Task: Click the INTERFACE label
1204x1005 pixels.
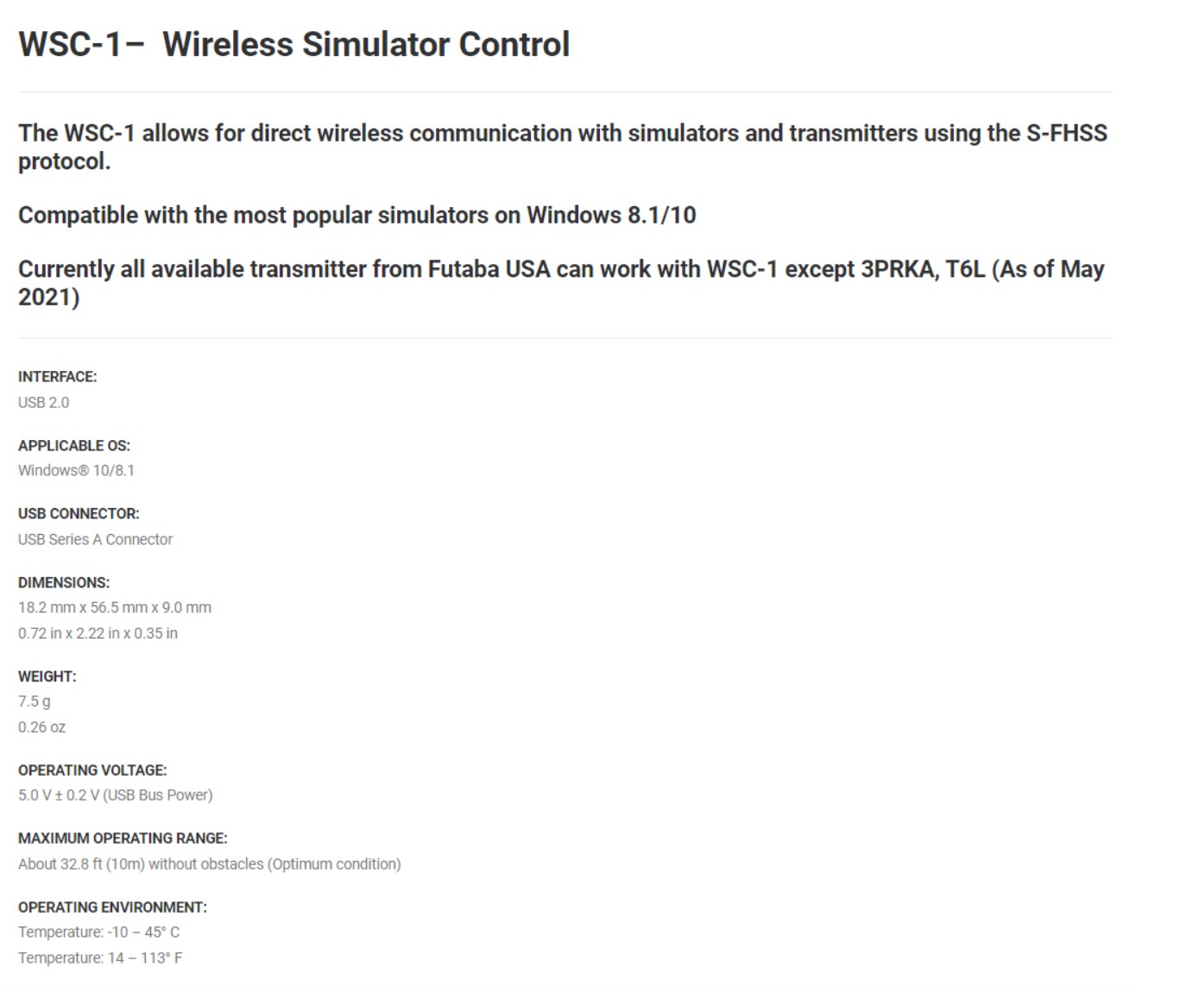Action: point(58,377)
